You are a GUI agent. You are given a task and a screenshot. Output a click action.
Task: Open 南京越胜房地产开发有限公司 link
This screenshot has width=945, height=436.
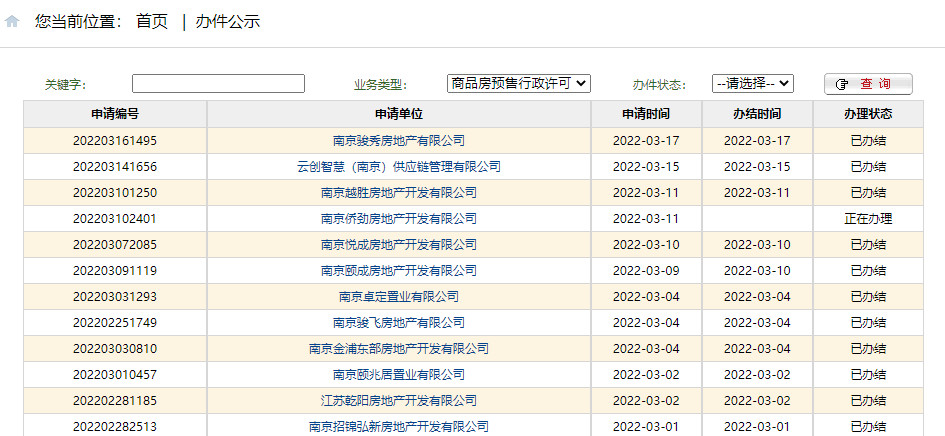click(x=399, y=193)
